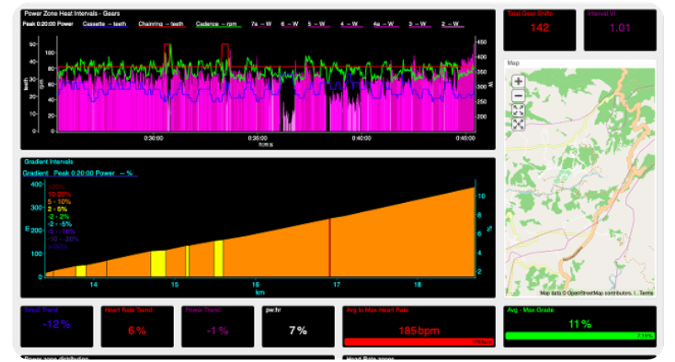675x362 pixels.
Task: Select the Heart Rate Trend 6% tile
Action: click(137, 326)
